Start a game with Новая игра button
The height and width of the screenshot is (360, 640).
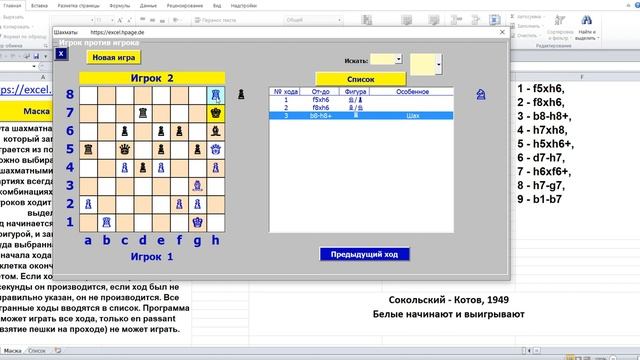(x=113, y=58)
